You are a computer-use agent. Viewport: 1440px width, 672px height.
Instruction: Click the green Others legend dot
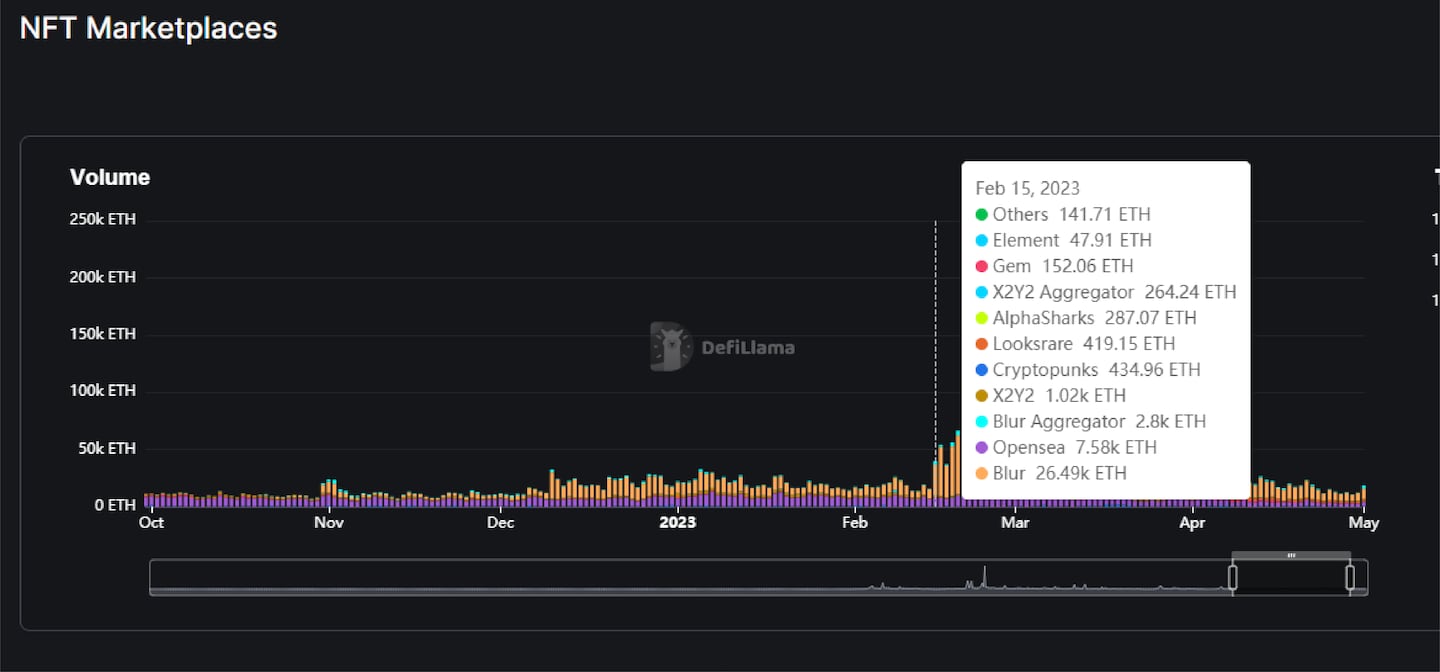click(x=981, y=215)
